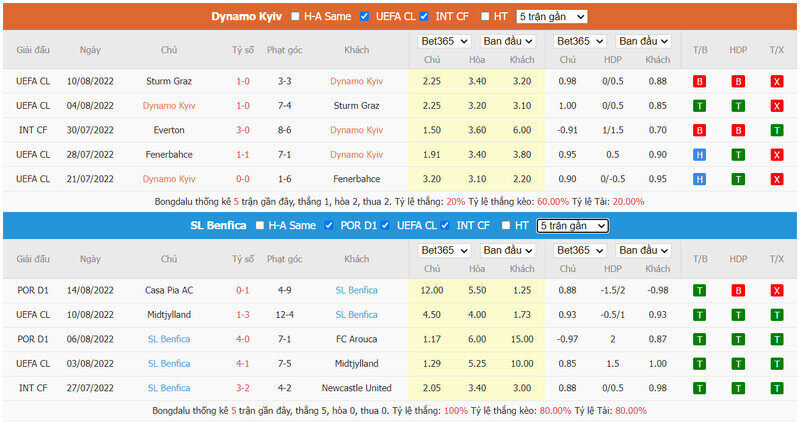
Task: Click red B result badge for Sturm Graz 10/08 T/B
Action: [x=699, y=82]
